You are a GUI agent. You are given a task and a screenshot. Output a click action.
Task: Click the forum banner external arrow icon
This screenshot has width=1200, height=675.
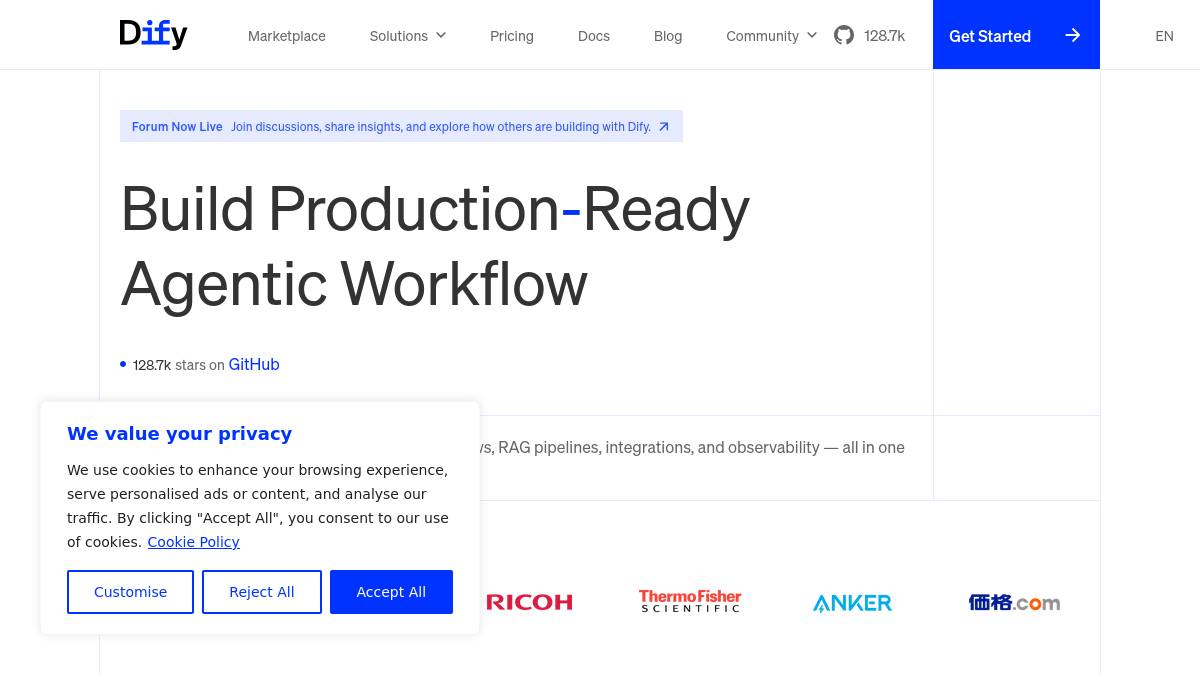point(663,127)
